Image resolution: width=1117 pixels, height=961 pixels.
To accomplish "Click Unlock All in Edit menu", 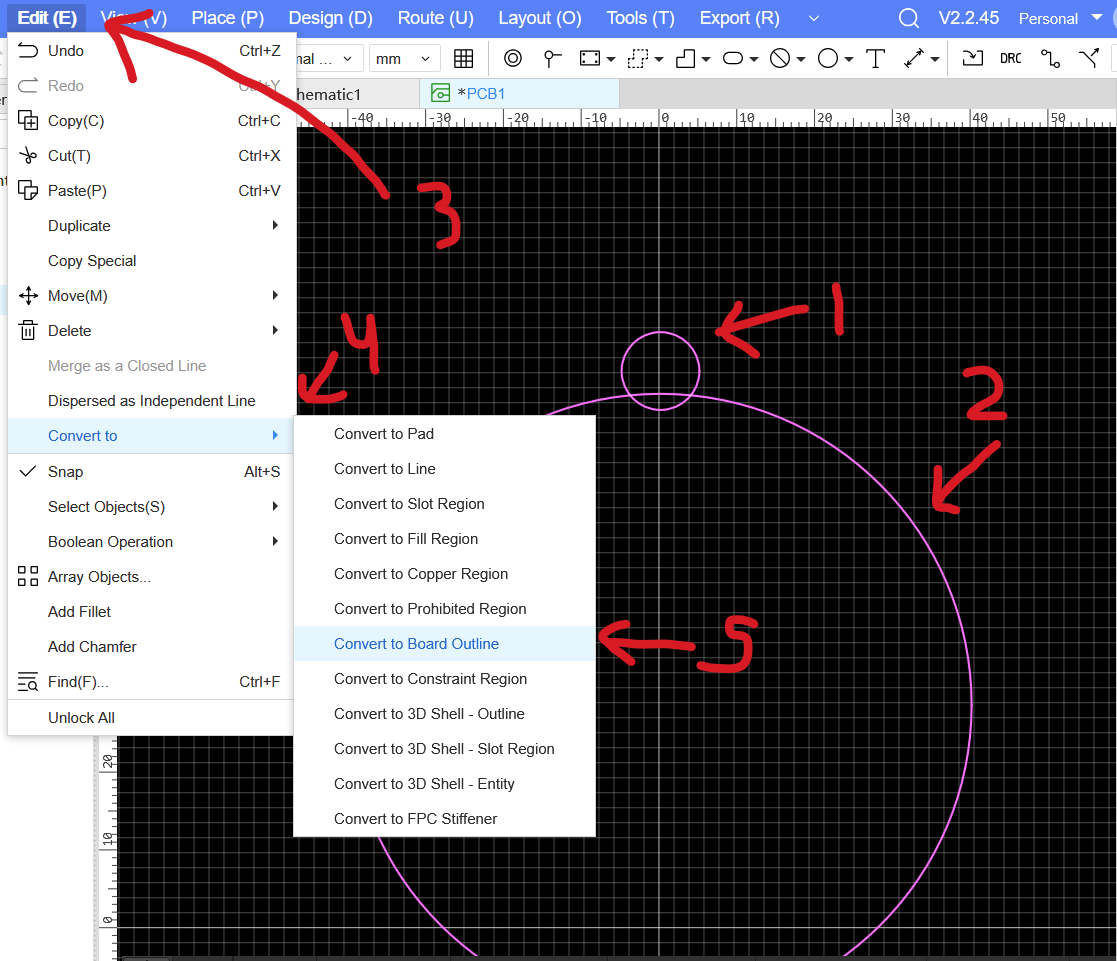I will tap(81, 718).
